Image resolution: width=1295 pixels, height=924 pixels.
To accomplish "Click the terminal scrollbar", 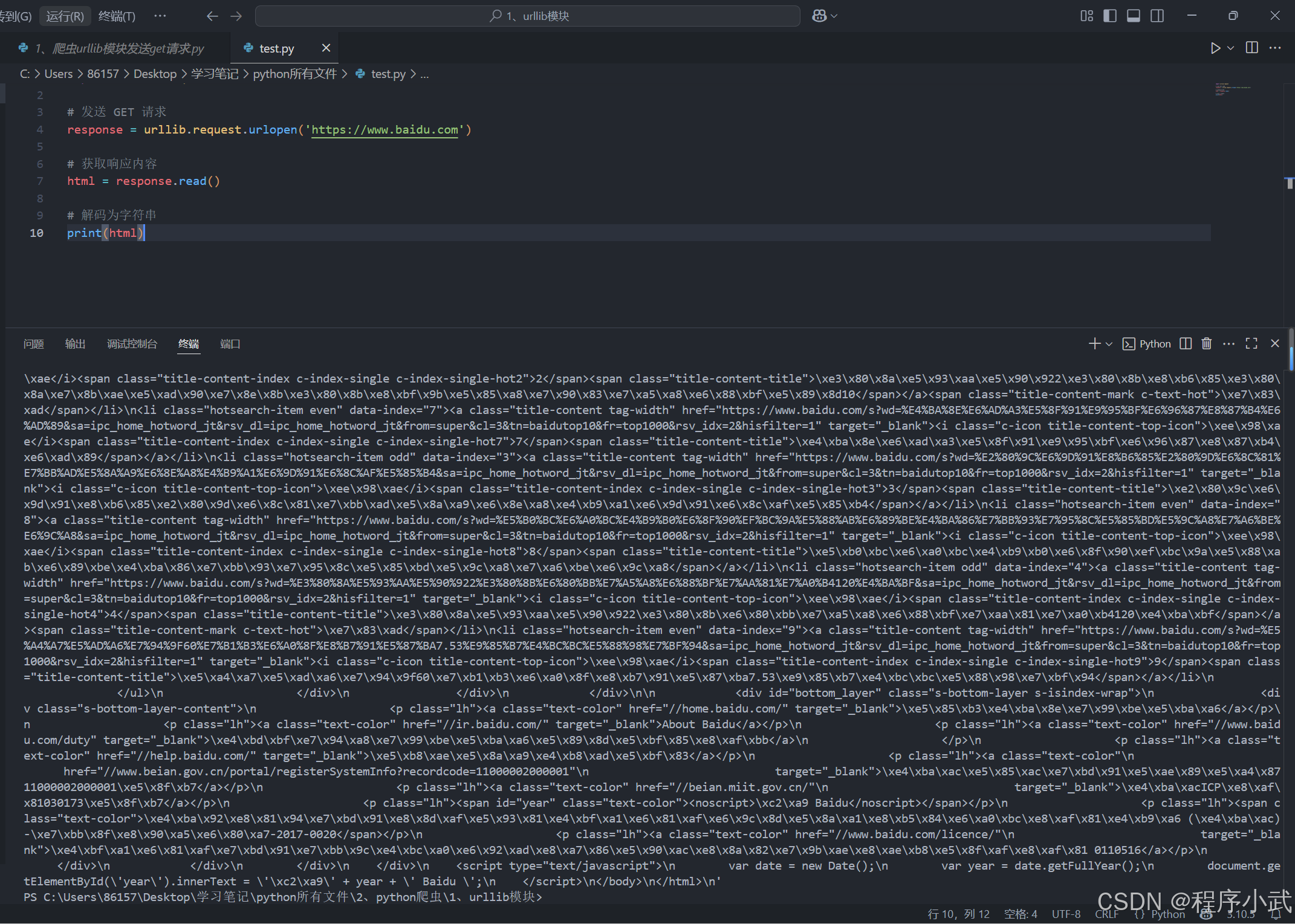I will pyautogui.click(x=1291, y=349).
